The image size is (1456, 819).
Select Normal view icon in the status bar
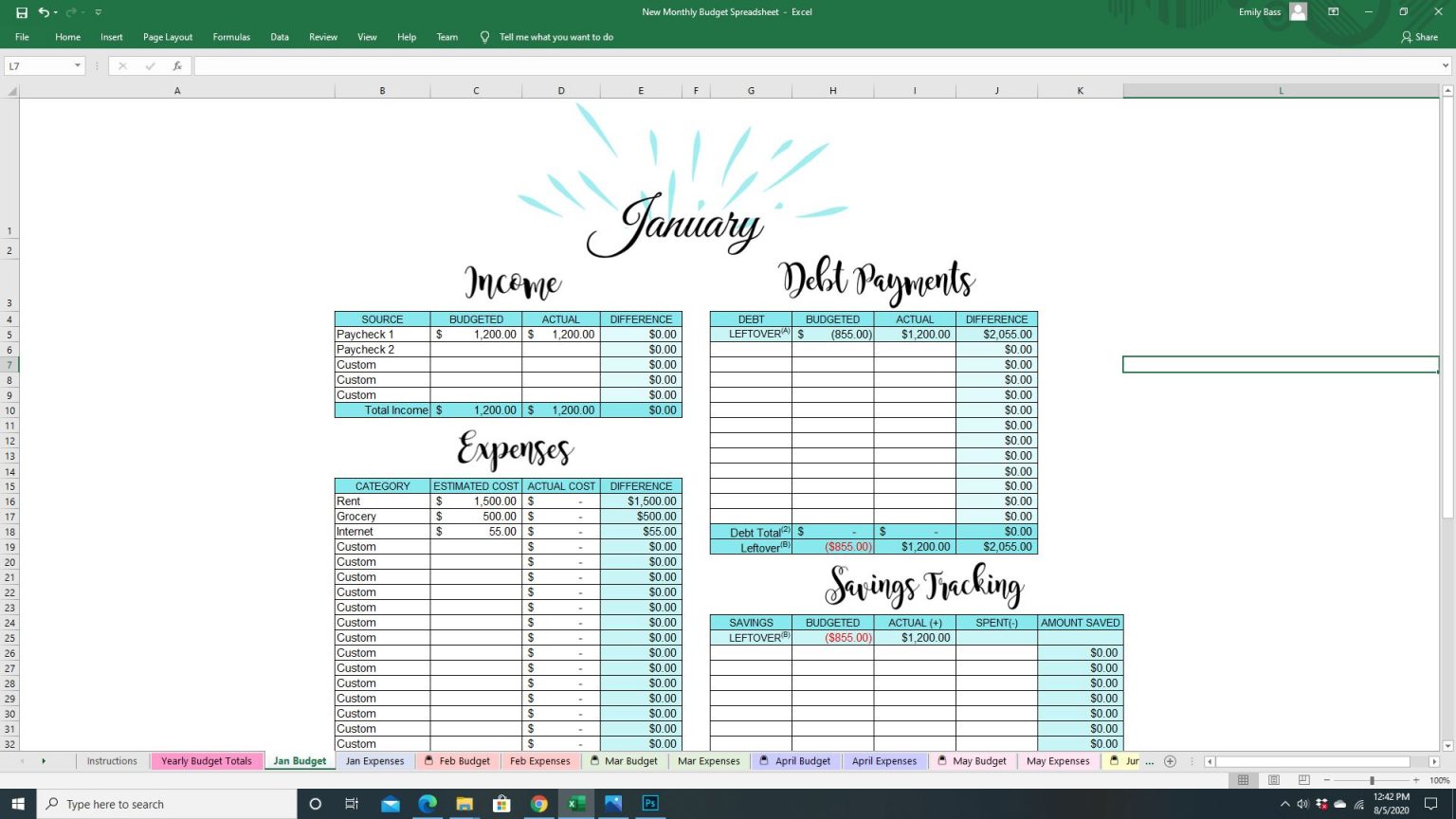coord(1242,779)
